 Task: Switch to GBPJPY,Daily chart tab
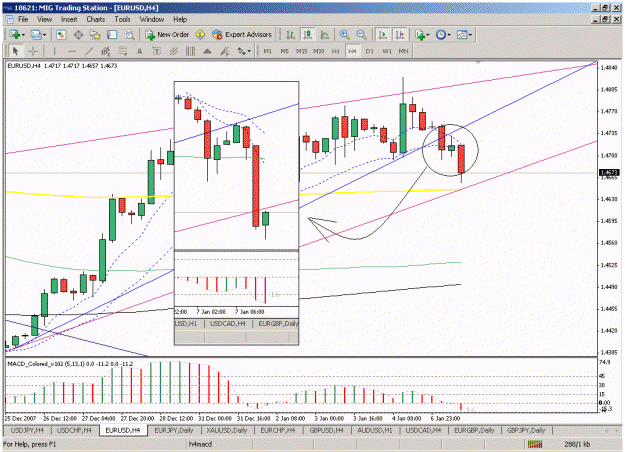click(x=526, y=430)
